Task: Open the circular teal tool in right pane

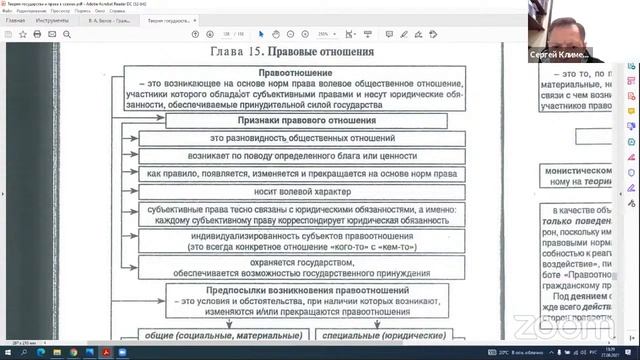Action: click(x=631, y=142)
